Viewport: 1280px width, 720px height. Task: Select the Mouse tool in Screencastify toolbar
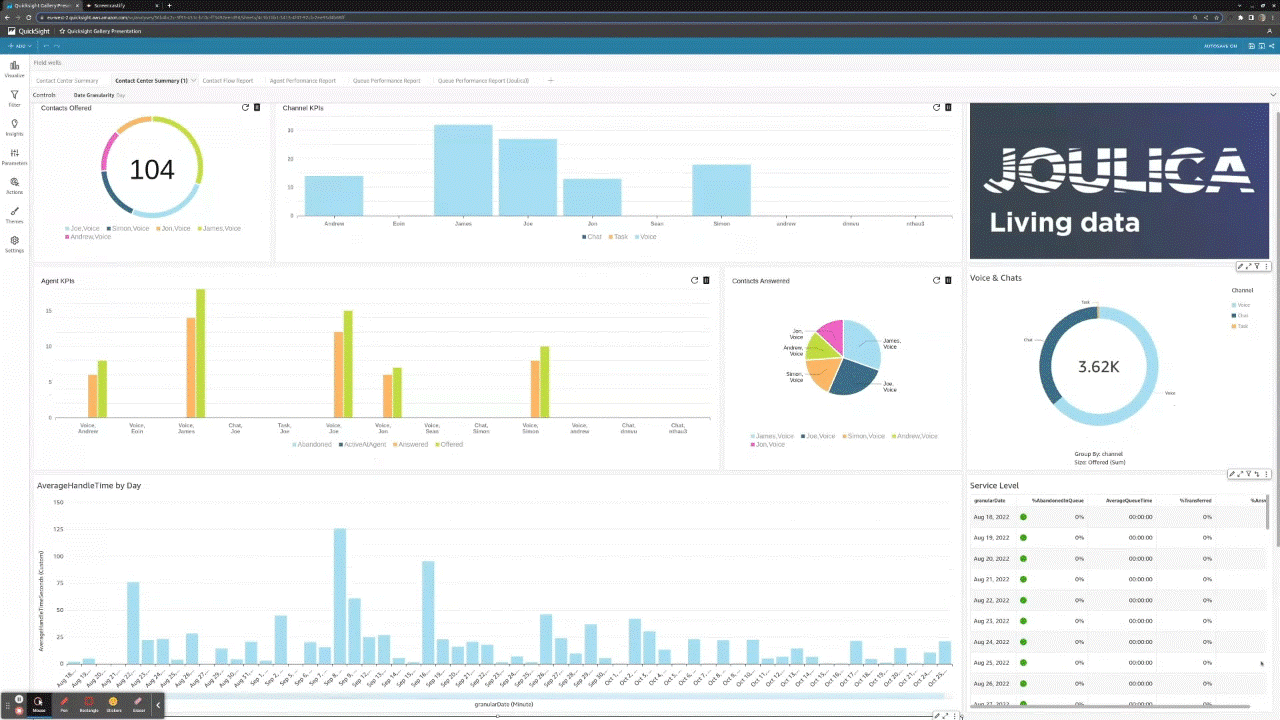point(39,704)
